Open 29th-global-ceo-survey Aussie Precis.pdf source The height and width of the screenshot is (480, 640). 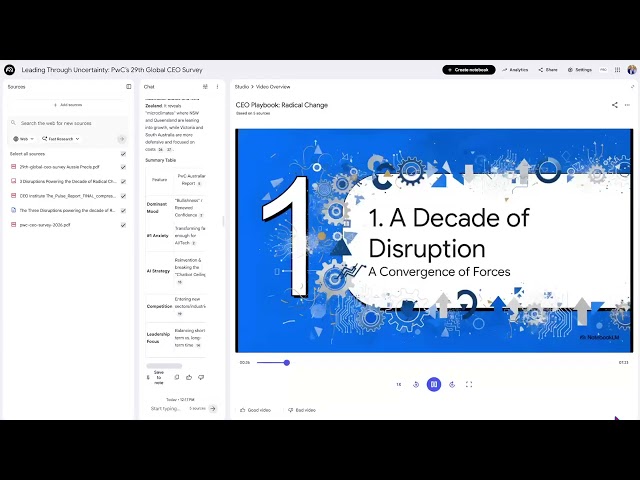(60, 167)
